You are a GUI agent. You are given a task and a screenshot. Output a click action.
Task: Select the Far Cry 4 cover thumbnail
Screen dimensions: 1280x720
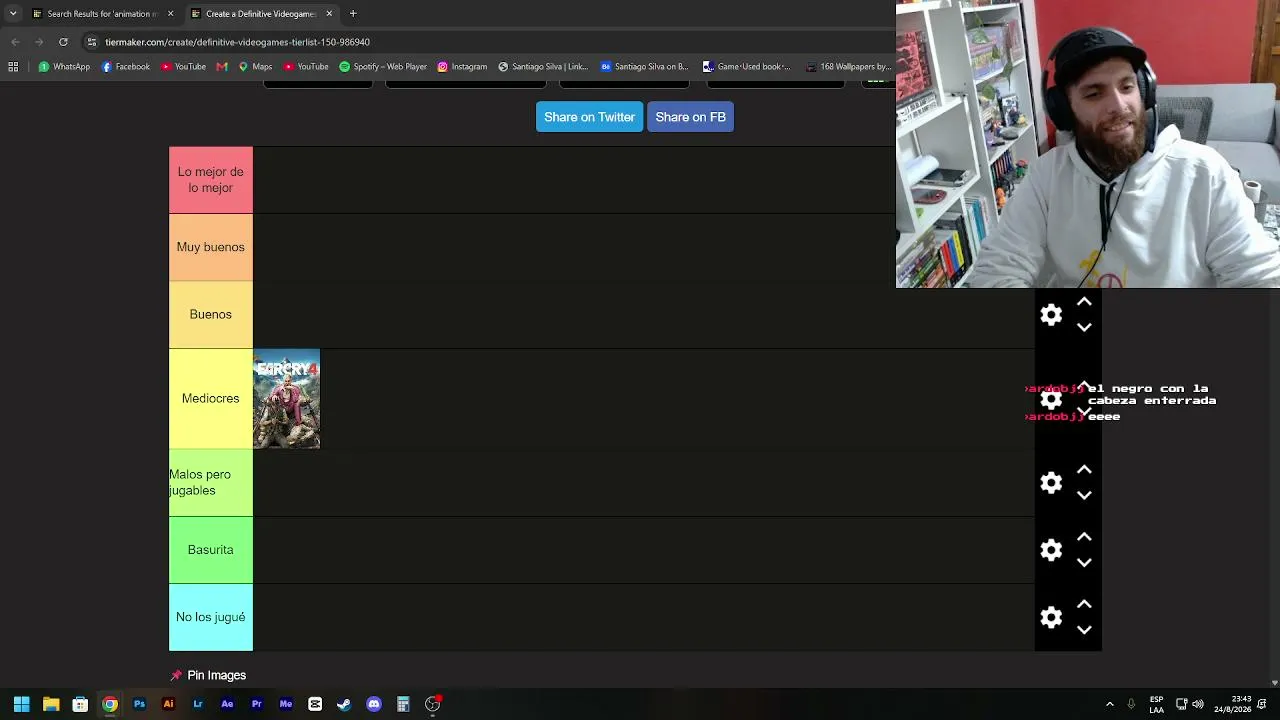[x=287, y=399]
